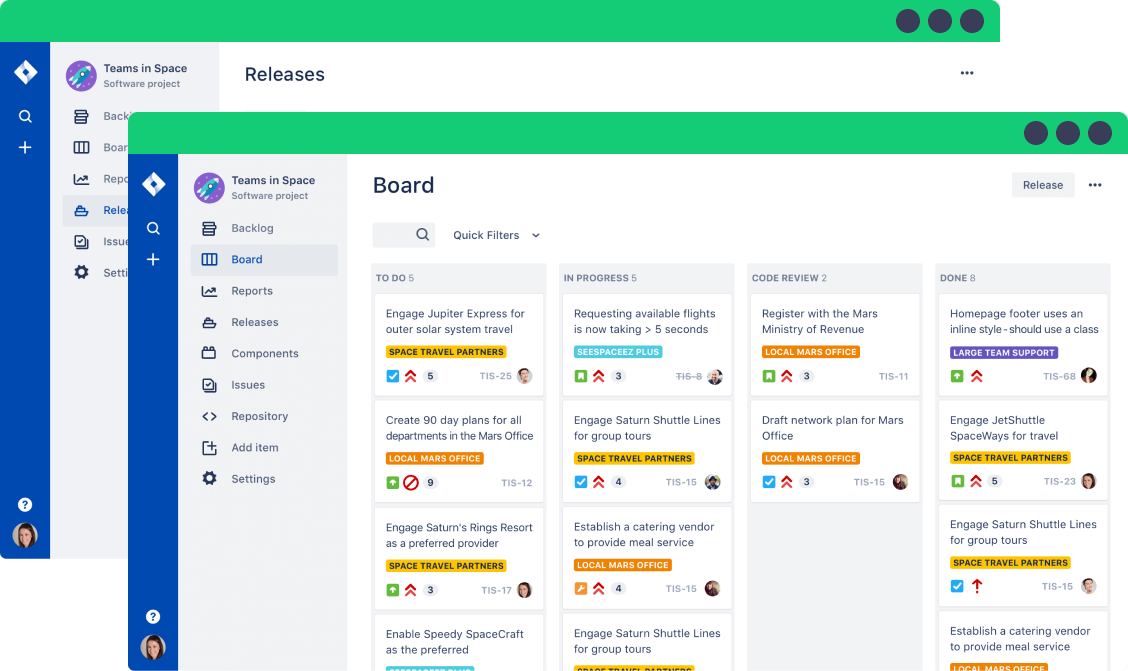Viewport: 1128px width, 671px height.
Task: Open Releases in Board window sidebar
Action: click(264, 322)
